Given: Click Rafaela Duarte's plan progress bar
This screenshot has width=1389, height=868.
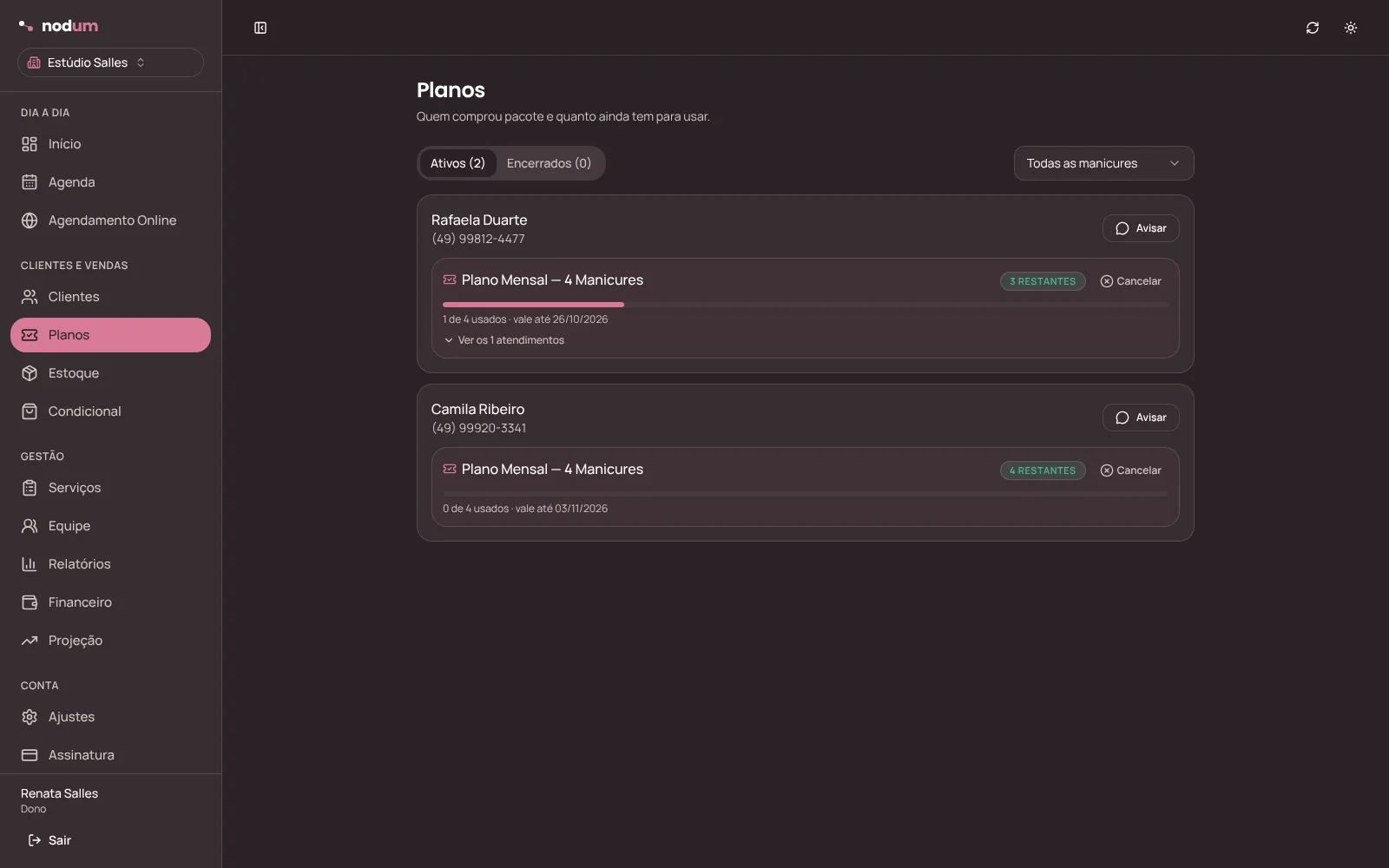Looking at the screenshot, I should [805, 305].
